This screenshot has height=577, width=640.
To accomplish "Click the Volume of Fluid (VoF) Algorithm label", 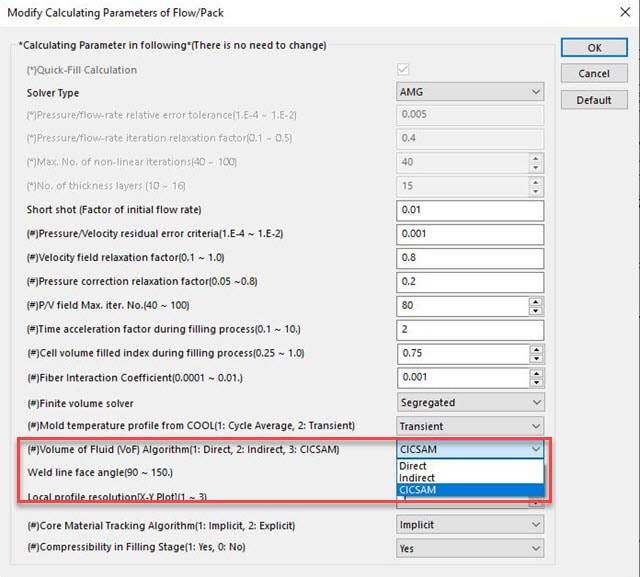I will [183, 449].
